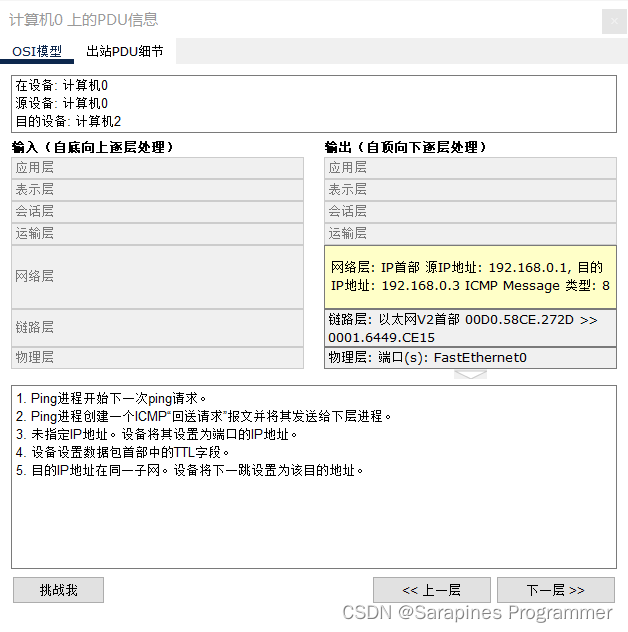Screen dimensions: 628x632
Task: Click the input 链路层 row
Action: [x=158, y=328]
